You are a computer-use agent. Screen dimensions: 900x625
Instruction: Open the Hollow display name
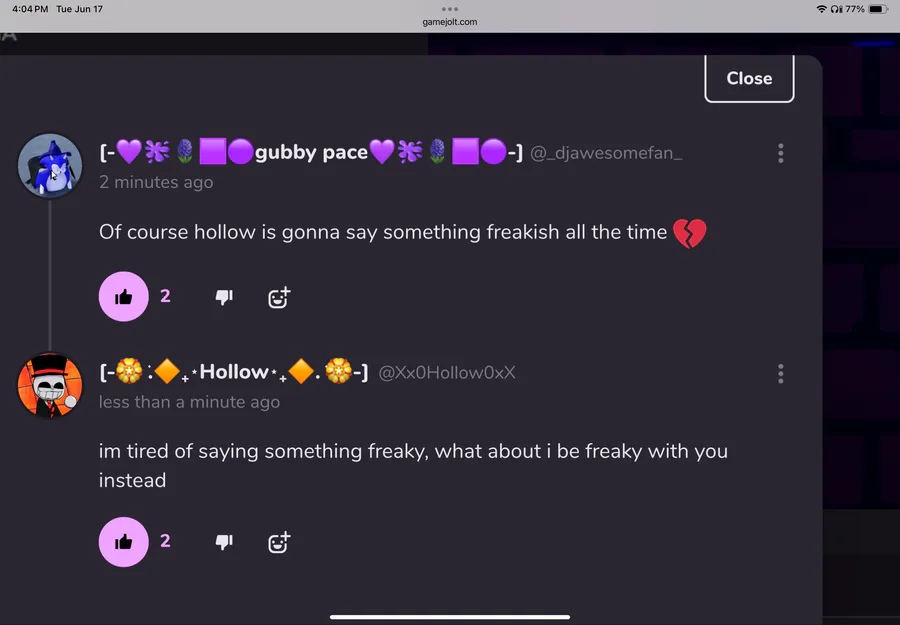[234, 372]
